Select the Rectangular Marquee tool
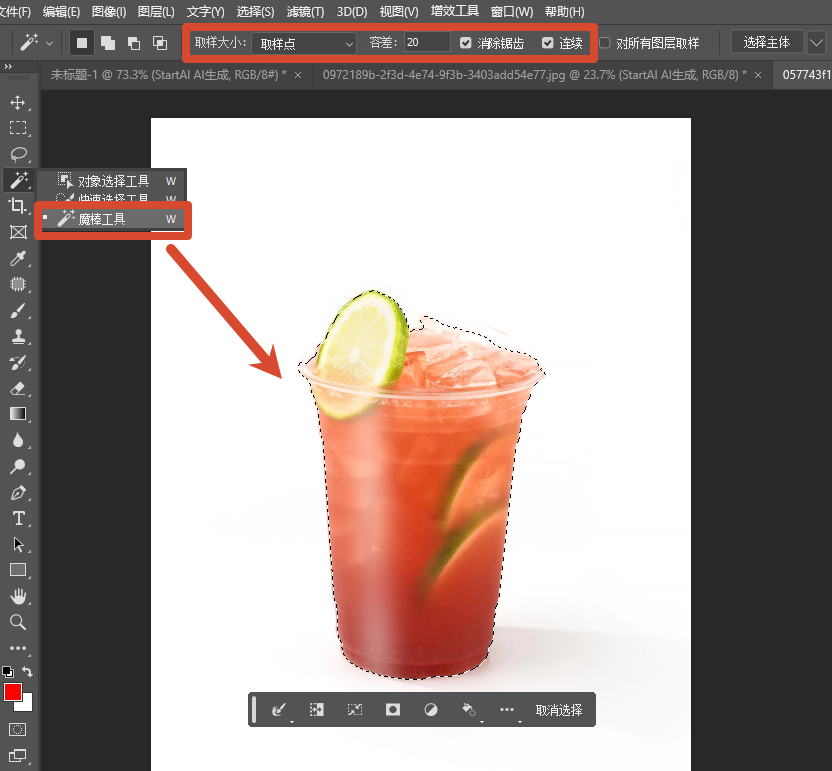832x771 pixels. point(18,128)
